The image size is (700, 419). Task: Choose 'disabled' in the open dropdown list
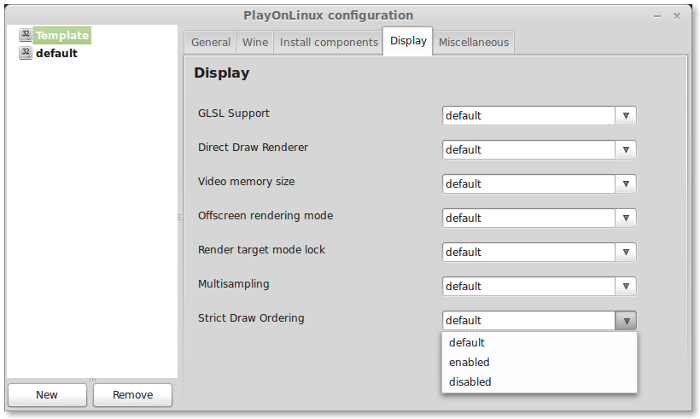(x=539, y=382)
